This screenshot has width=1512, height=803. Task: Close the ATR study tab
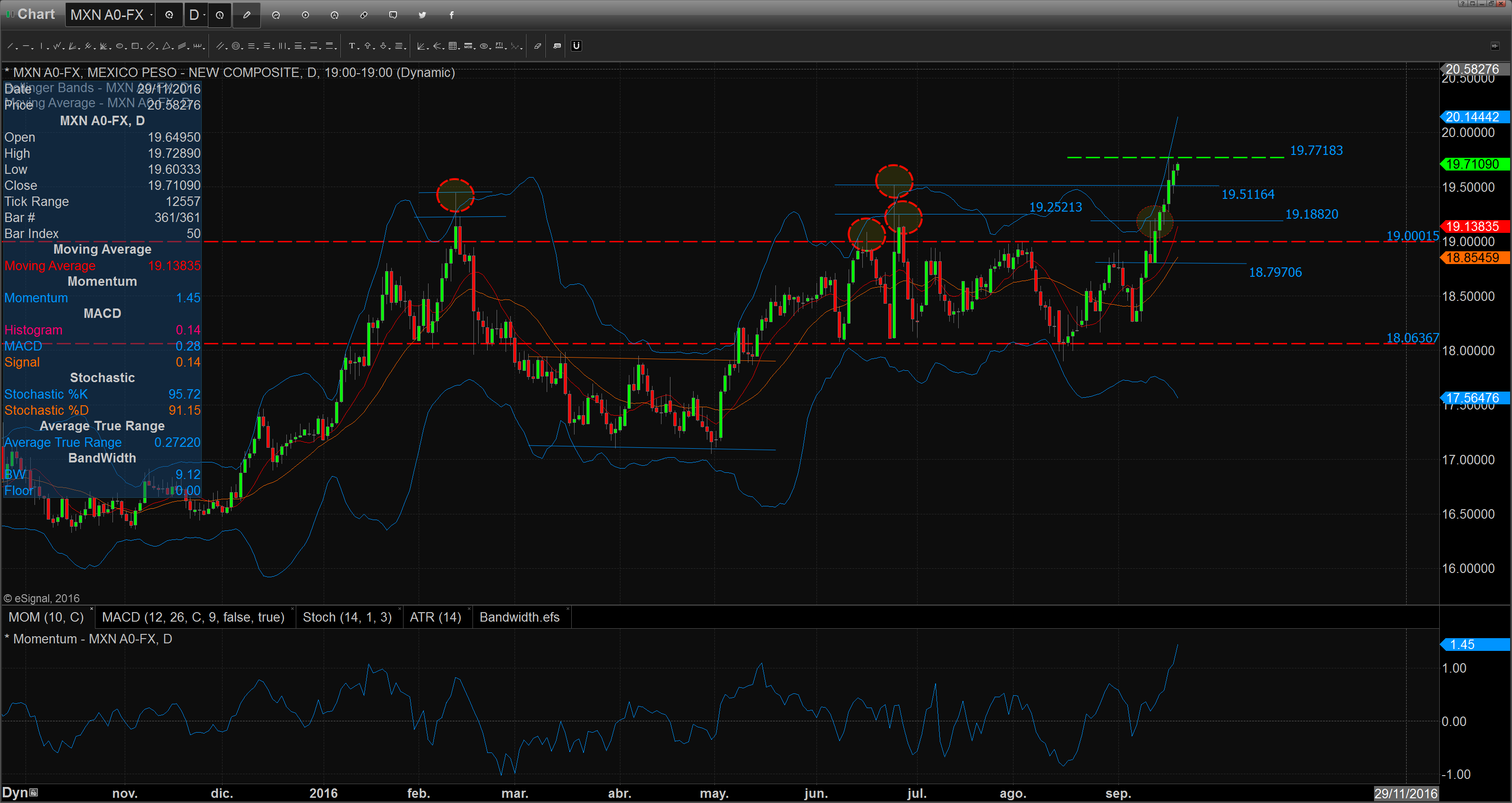point(469,609)
